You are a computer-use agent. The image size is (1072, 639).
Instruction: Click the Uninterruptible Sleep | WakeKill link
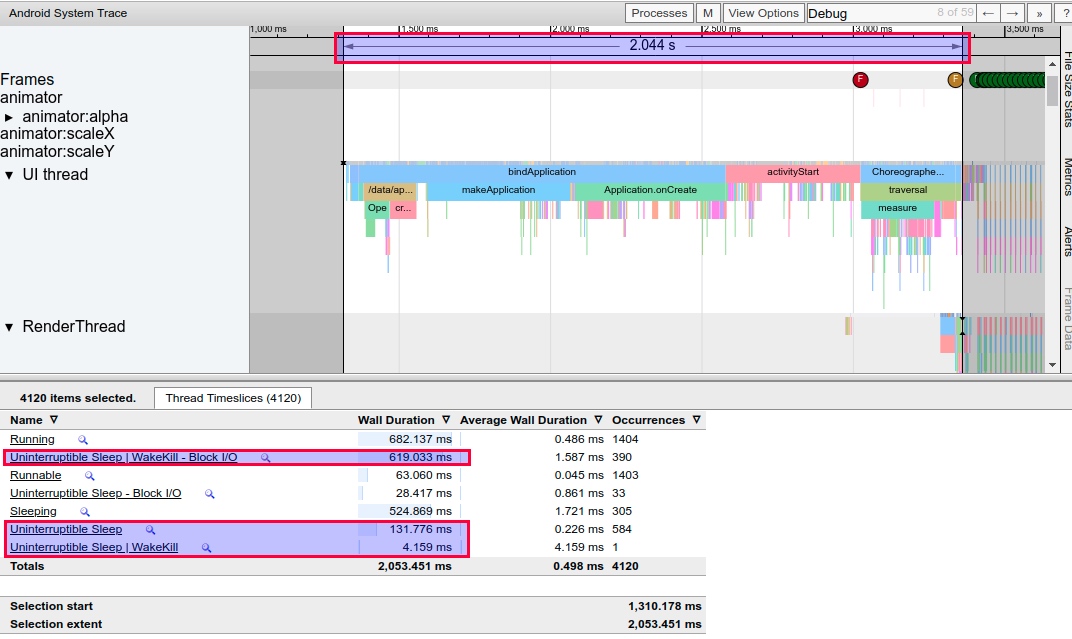[94, 548]
